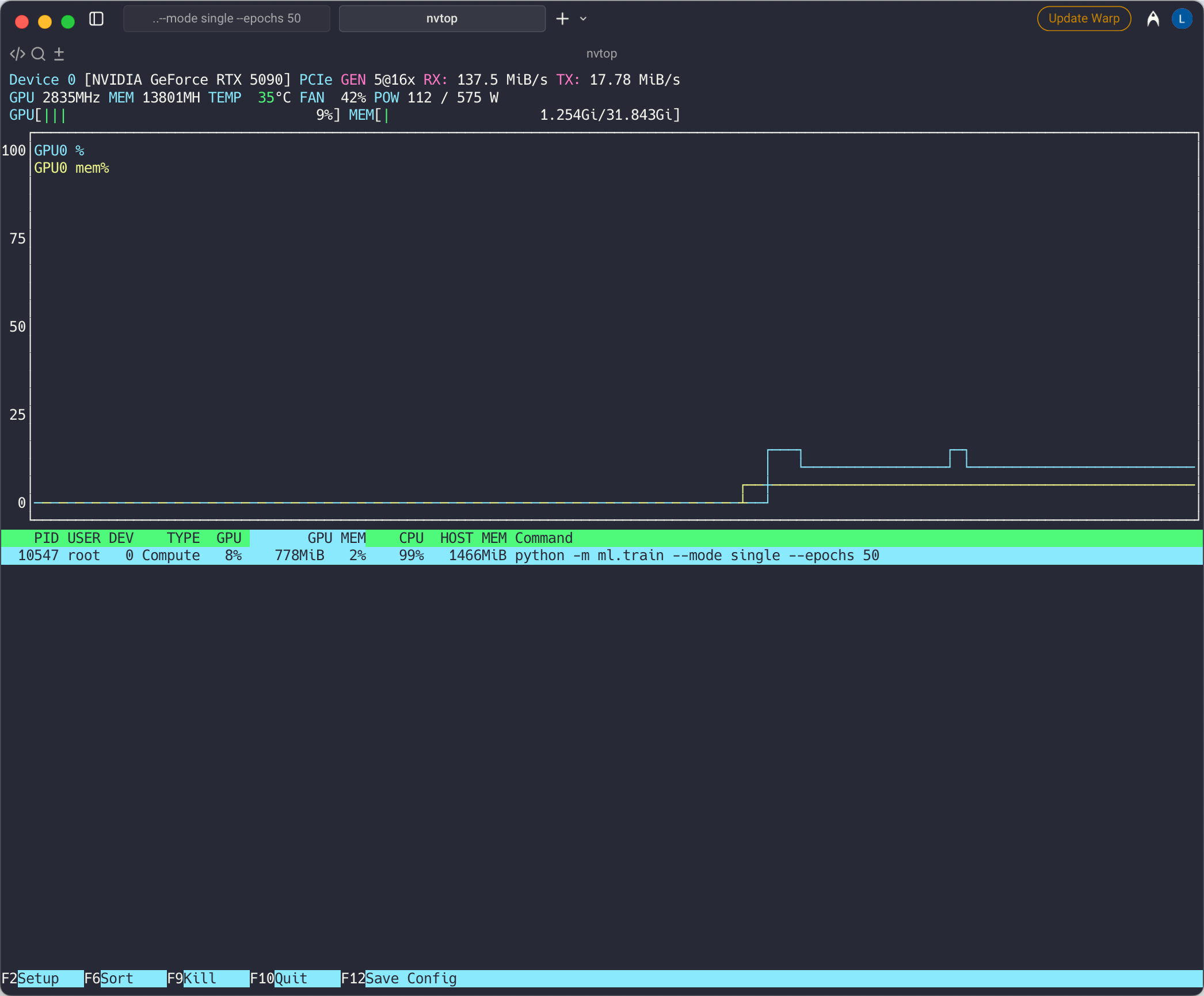Viewport: 1204px width, 996px height.
Task: Click the plus-minus icon in the pane header
Action: [x=59, y=54]
